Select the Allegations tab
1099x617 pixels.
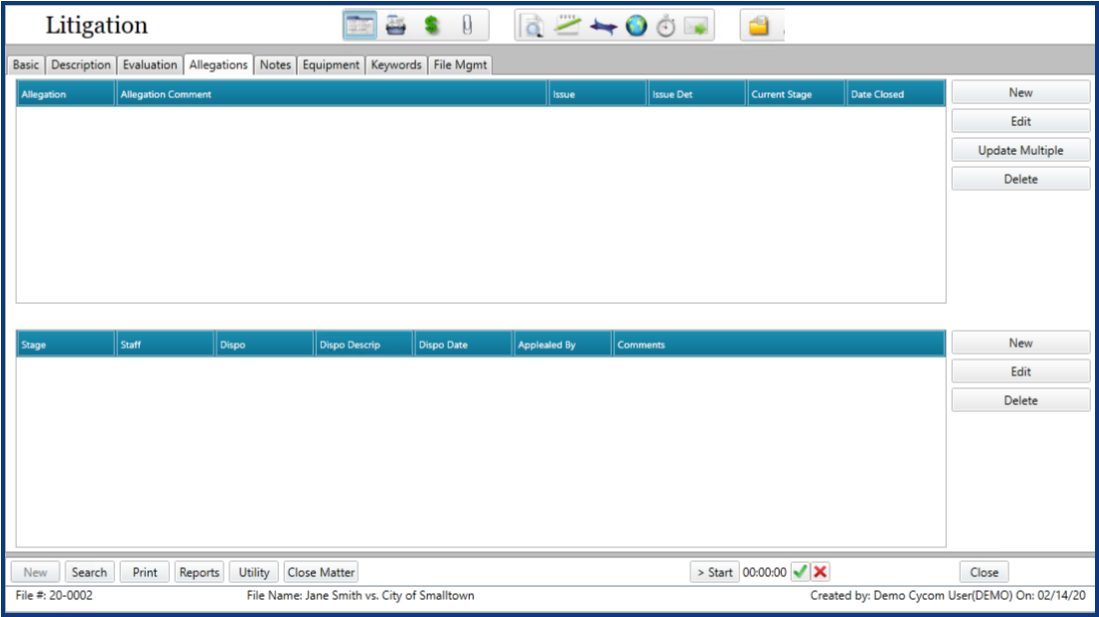click(219, 65)
